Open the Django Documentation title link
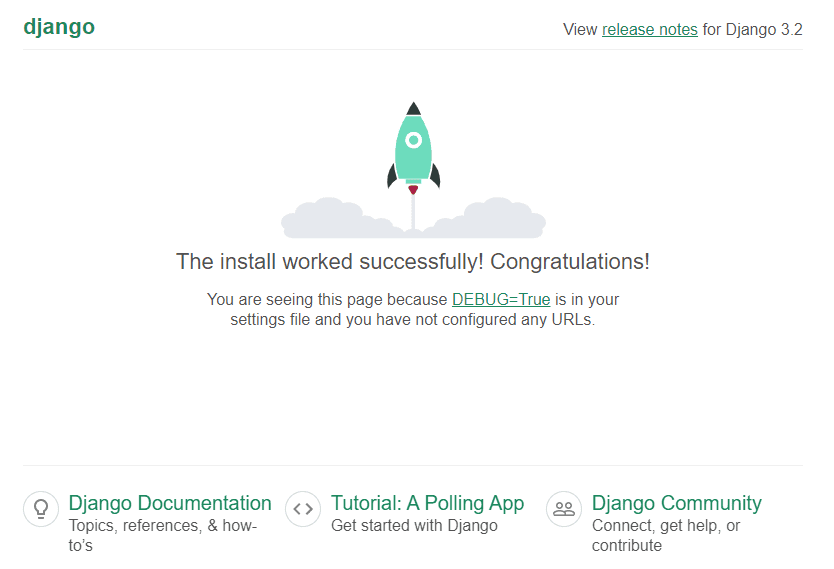 pos(170,503)
